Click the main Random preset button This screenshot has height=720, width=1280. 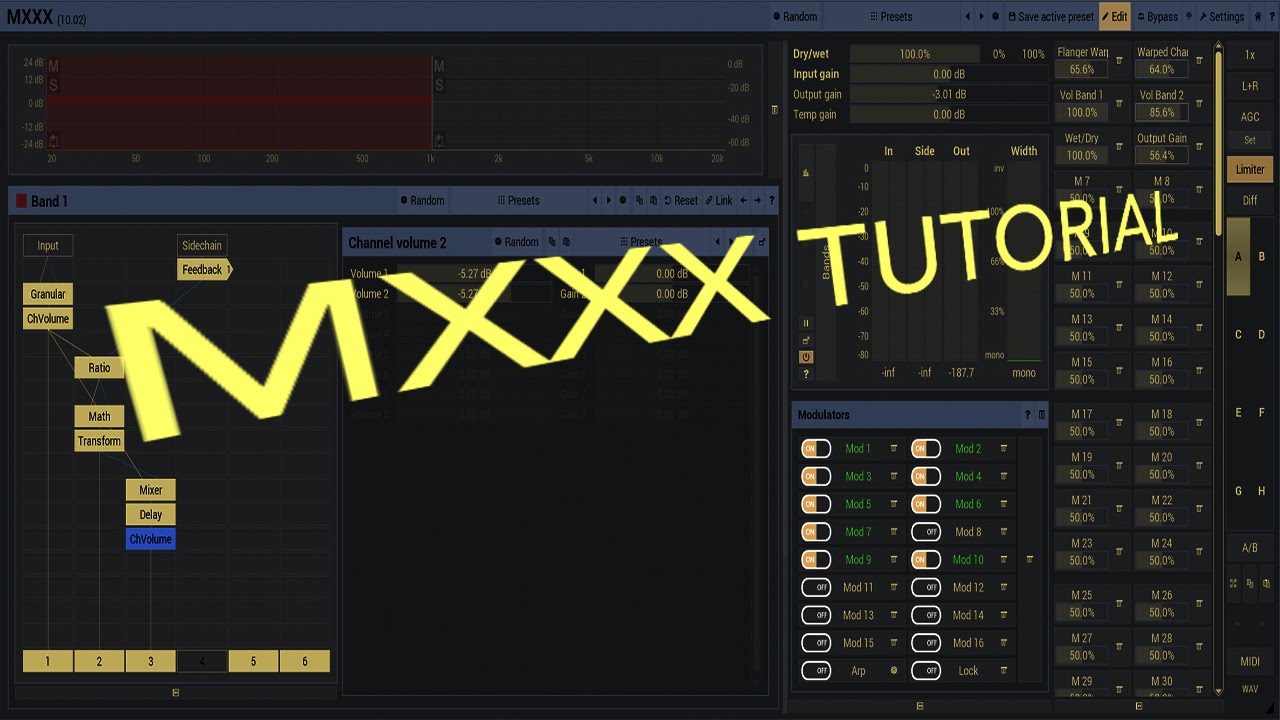[x=795, y=16]
